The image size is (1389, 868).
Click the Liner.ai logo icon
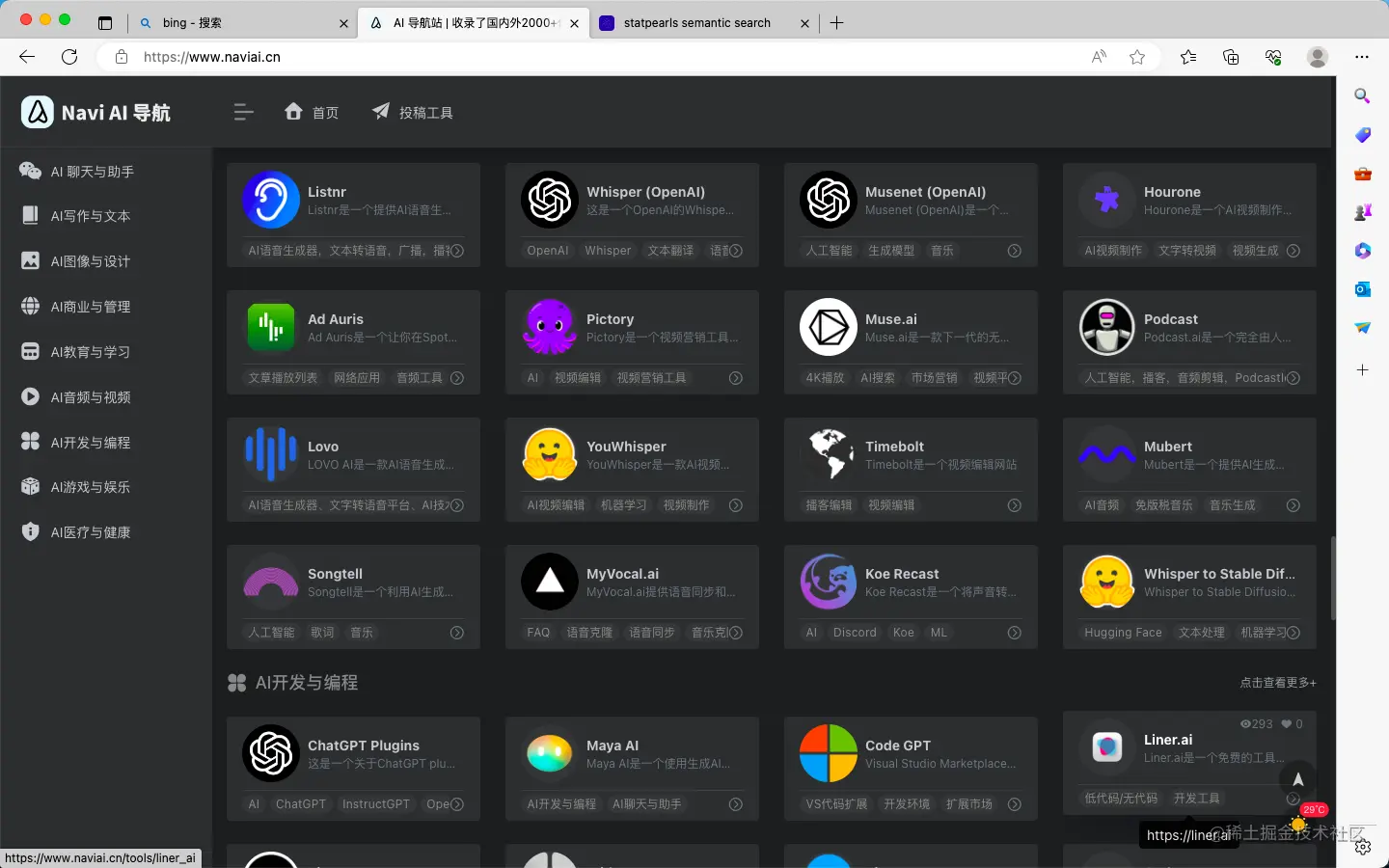pyautogui.click(x=1107, y=747)
